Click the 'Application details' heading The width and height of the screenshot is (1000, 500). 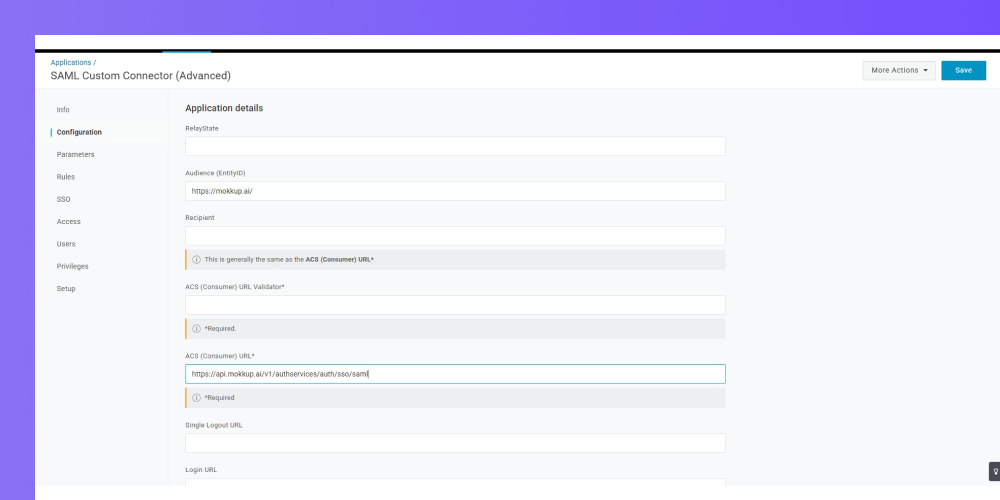(x=224, y=108)
